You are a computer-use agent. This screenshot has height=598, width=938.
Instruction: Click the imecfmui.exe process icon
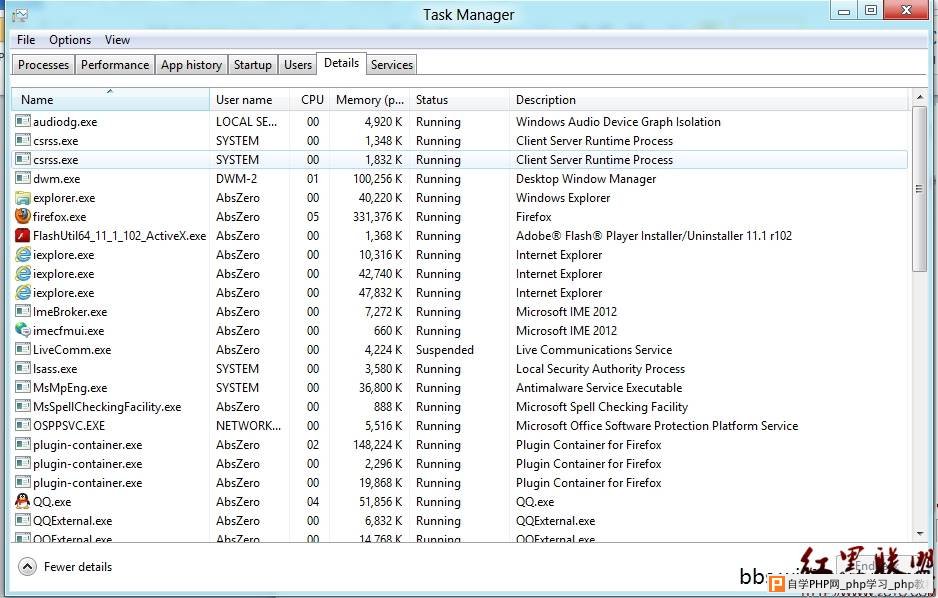tap(23, 330)
